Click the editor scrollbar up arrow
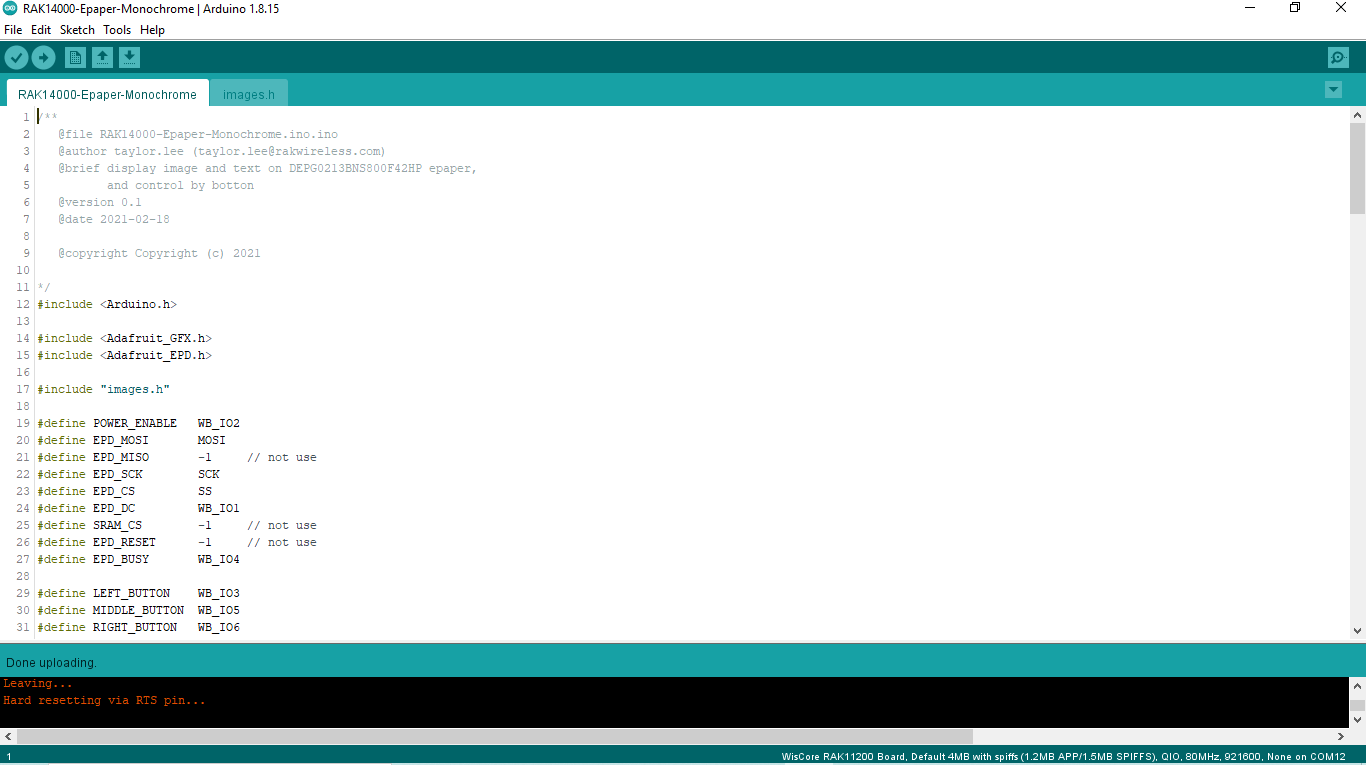 click(x=1357, y=114)
